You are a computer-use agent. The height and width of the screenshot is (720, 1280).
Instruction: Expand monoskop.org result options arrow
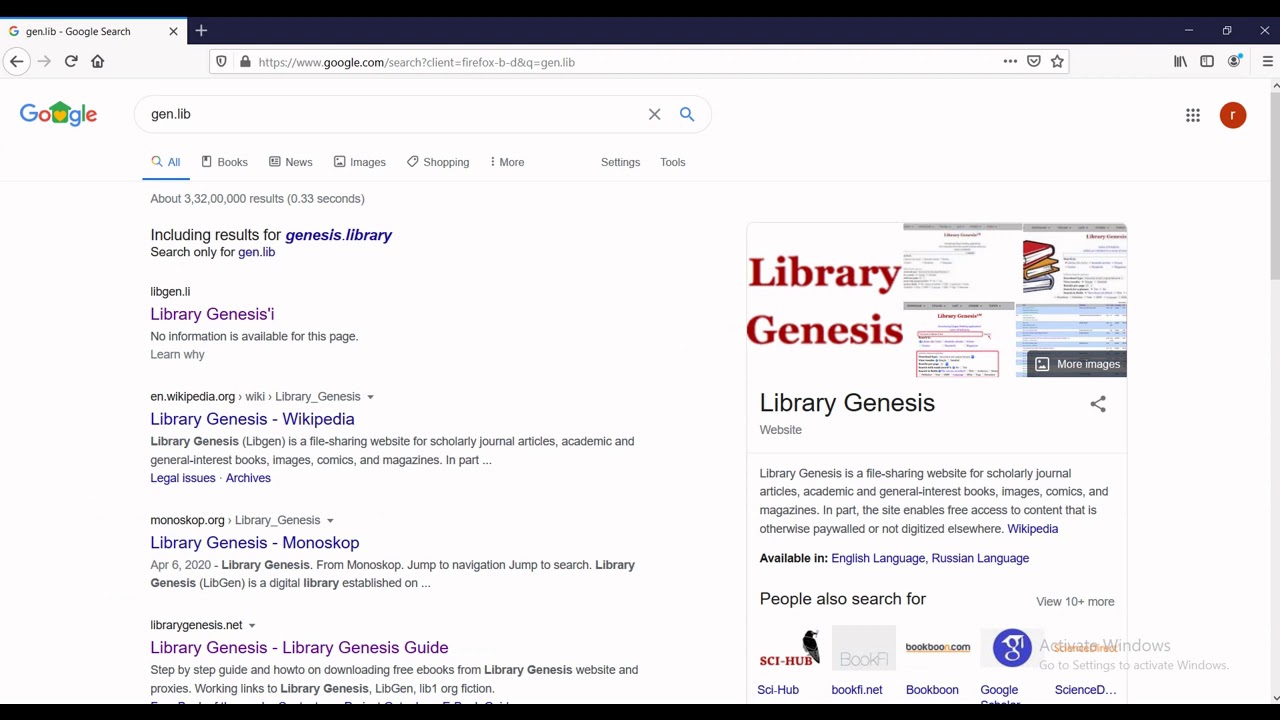[330, 521]
